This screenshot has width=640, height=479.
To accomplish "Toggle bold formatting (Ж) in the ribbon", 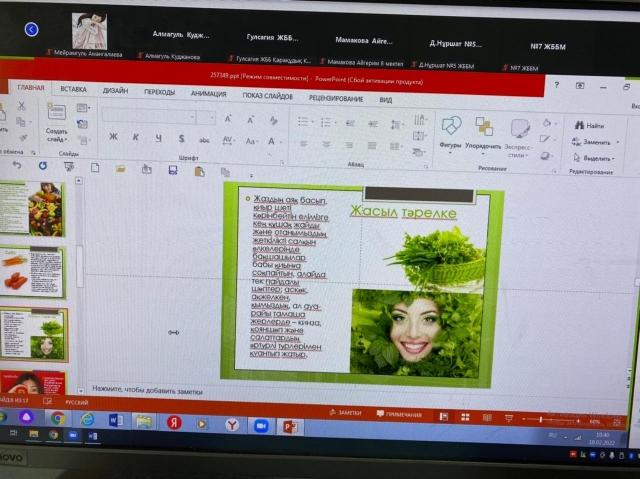I will [113, 137].
